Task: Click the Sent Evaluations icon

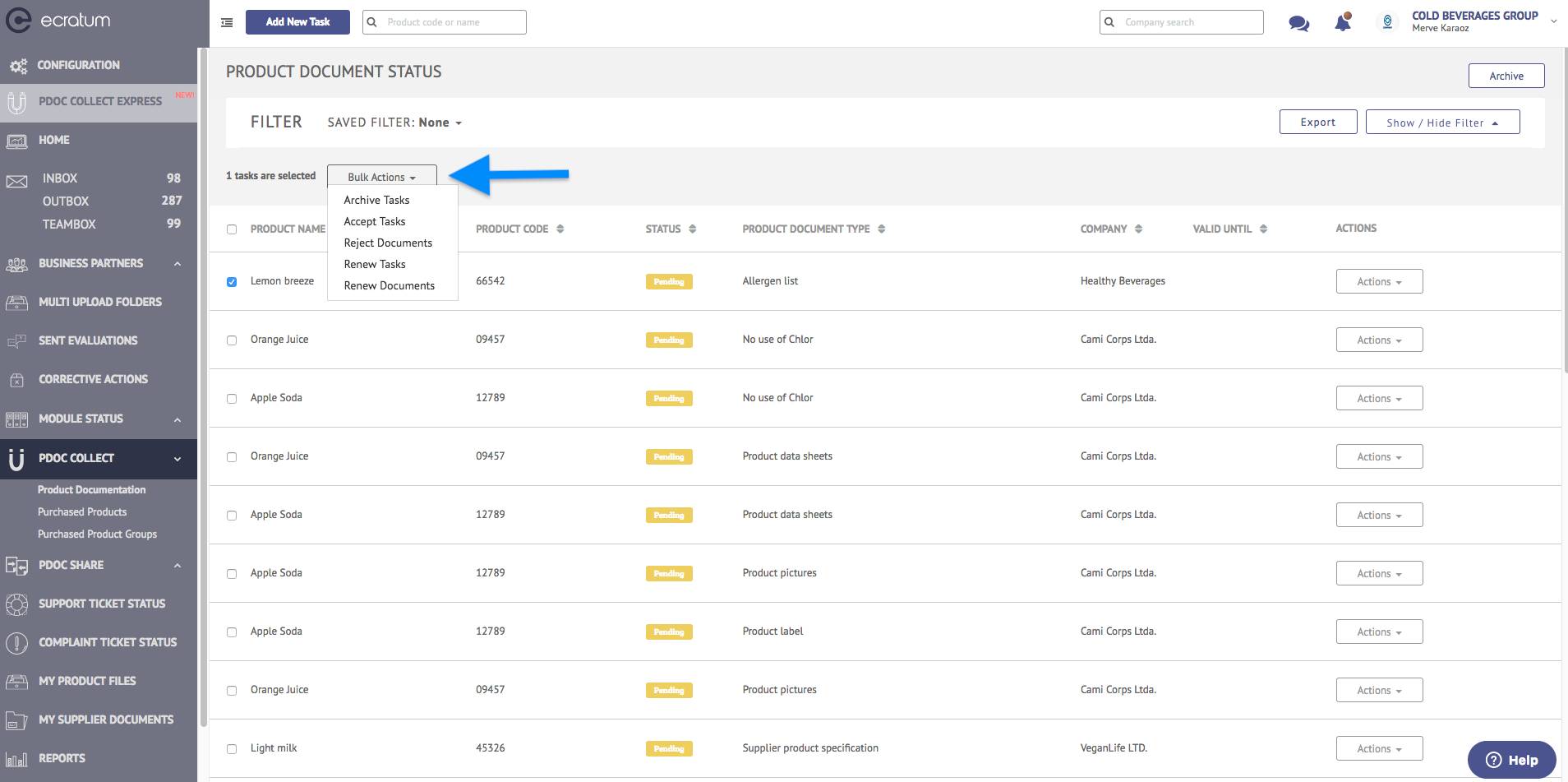Action: coord(16,341)
